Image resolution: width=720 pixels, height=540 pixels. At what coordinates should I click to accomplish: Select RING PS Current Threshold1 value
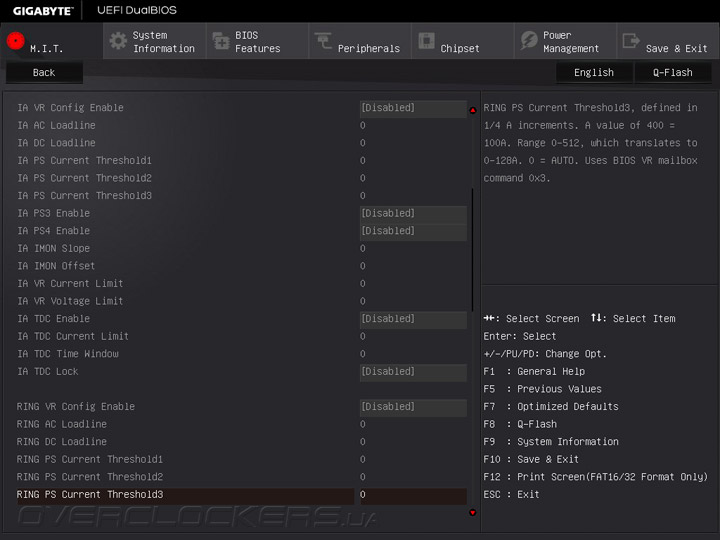tap(363, 460)
